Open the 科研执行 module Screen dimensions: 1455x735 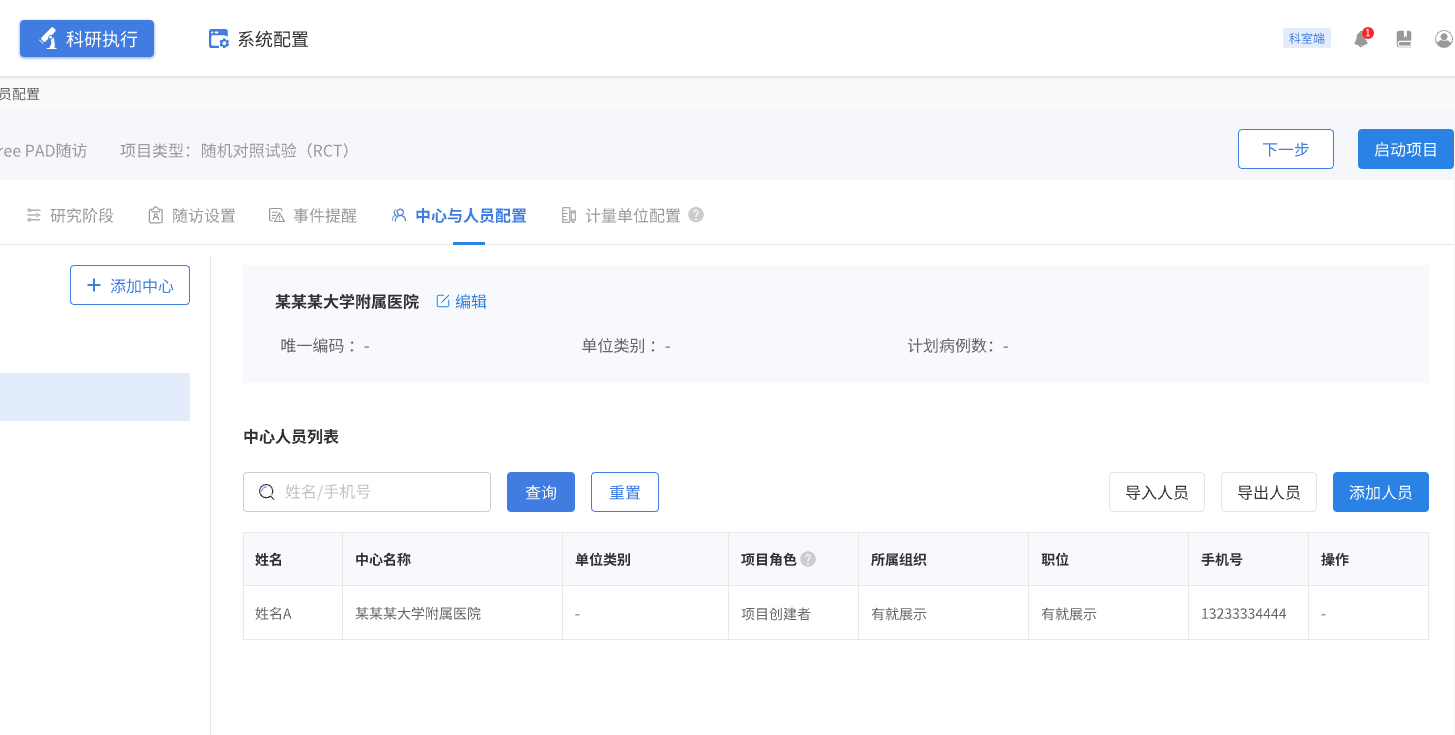click(87, 39)
